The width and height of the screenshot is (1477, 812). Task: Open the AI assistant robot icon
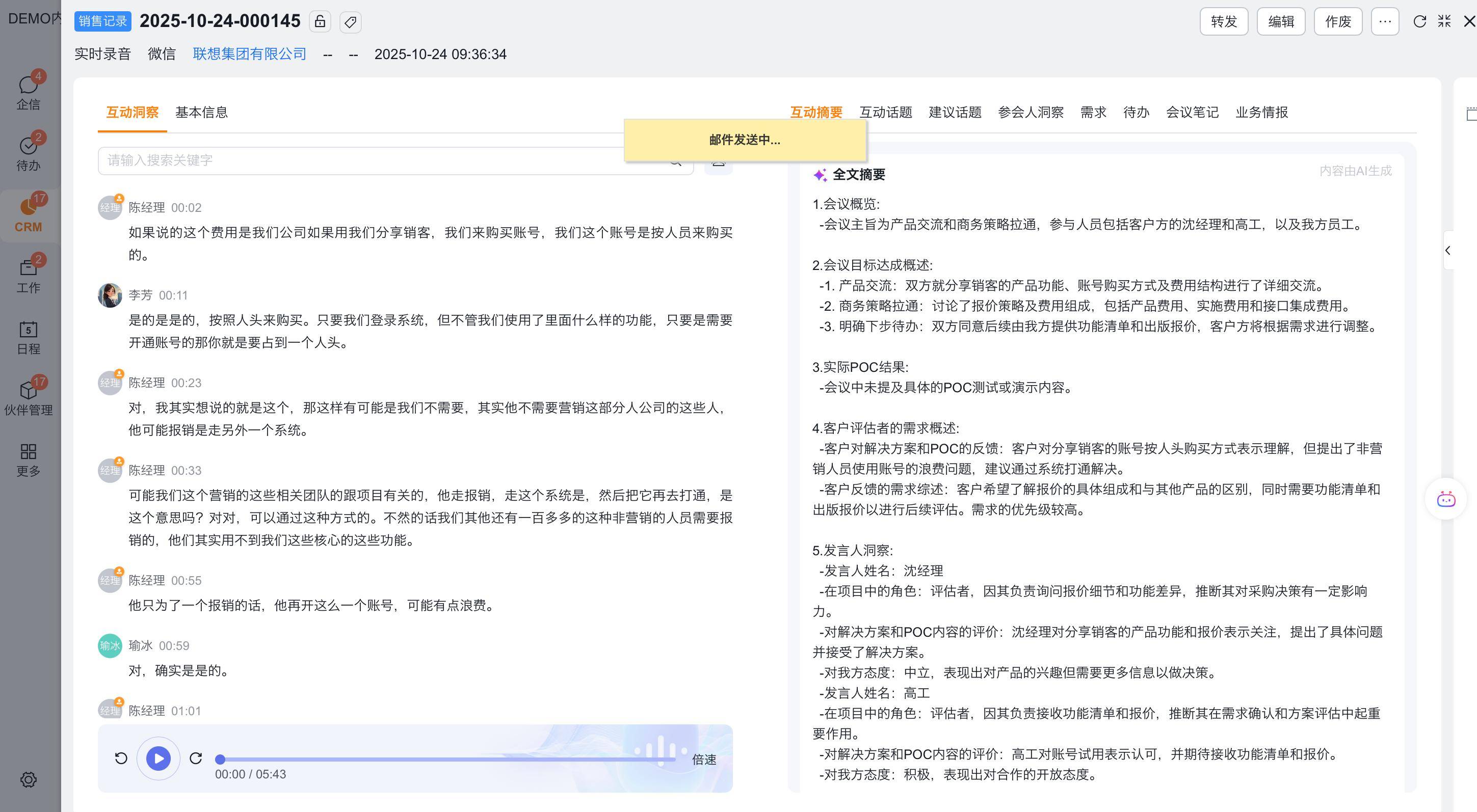click(x=1445, y=499)
